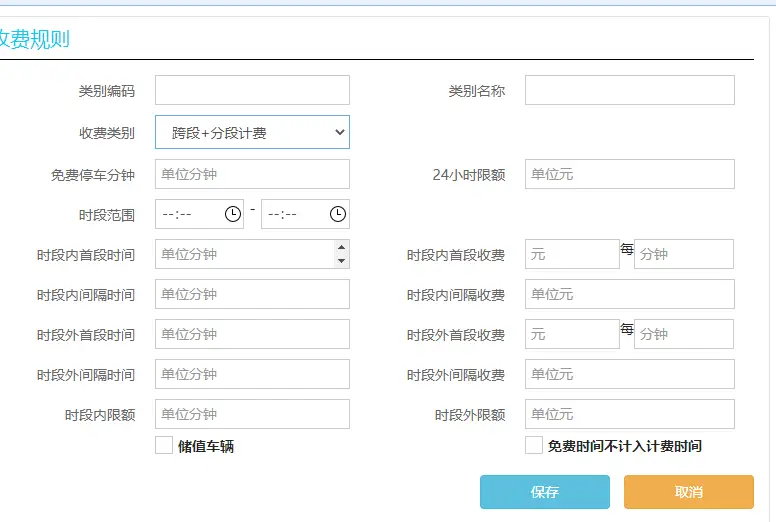Decrease 时段内首段时间 with down arrow

click(342, 261)
